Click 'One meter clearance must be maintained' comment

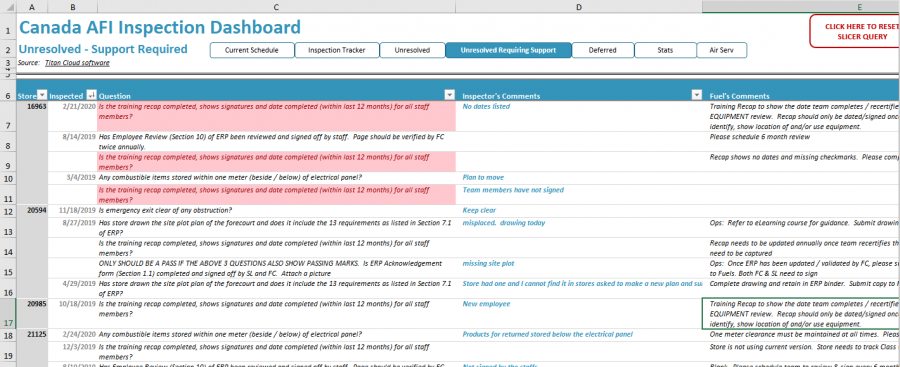[x=804, y=334]
